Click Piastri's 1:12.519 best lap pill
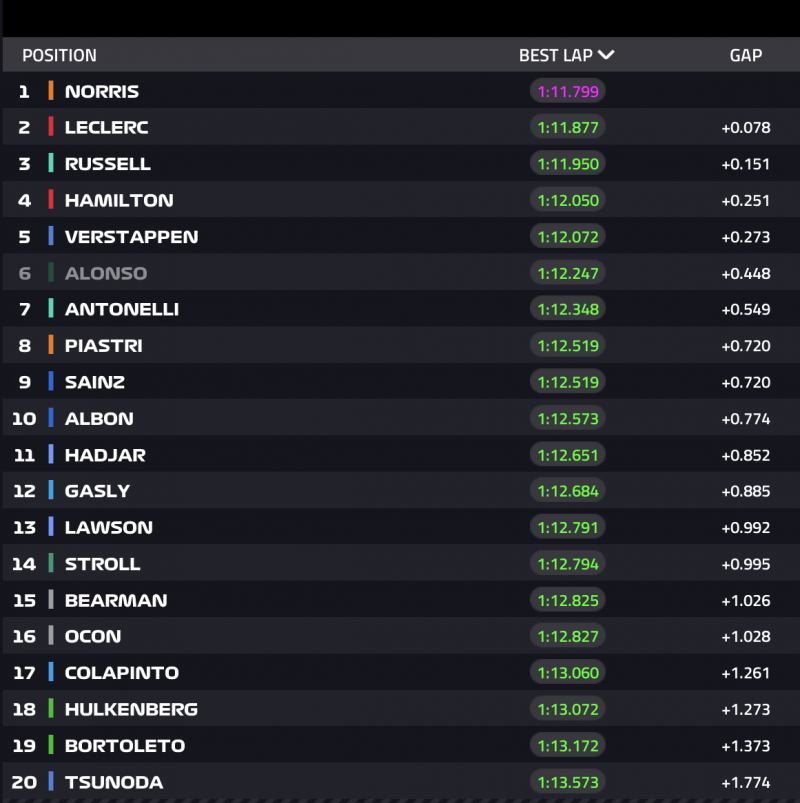This screenshot has height=803, width=800. (568, 346)
